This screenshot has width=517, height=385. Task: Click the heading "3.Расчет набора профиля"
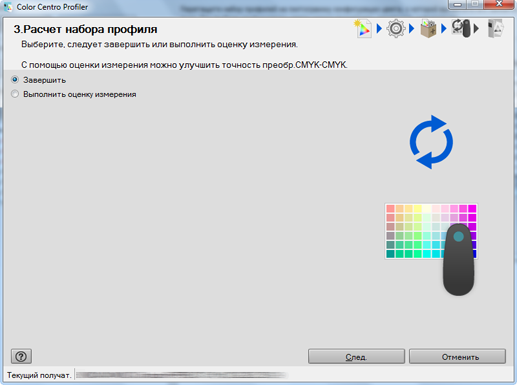point(85,29)
